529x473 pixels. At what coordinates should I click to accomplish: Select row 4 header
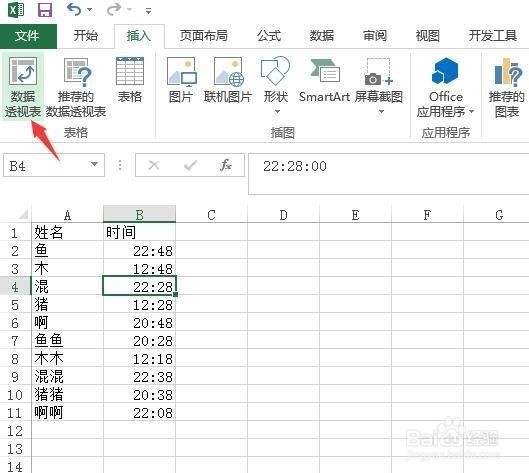coord(15,286)
